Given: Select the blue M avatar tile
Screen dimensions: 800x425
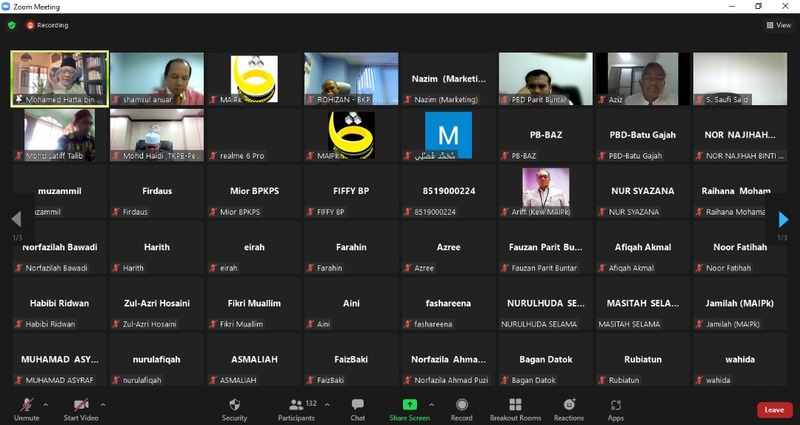Looking at the screenshot, I should 448,135.
